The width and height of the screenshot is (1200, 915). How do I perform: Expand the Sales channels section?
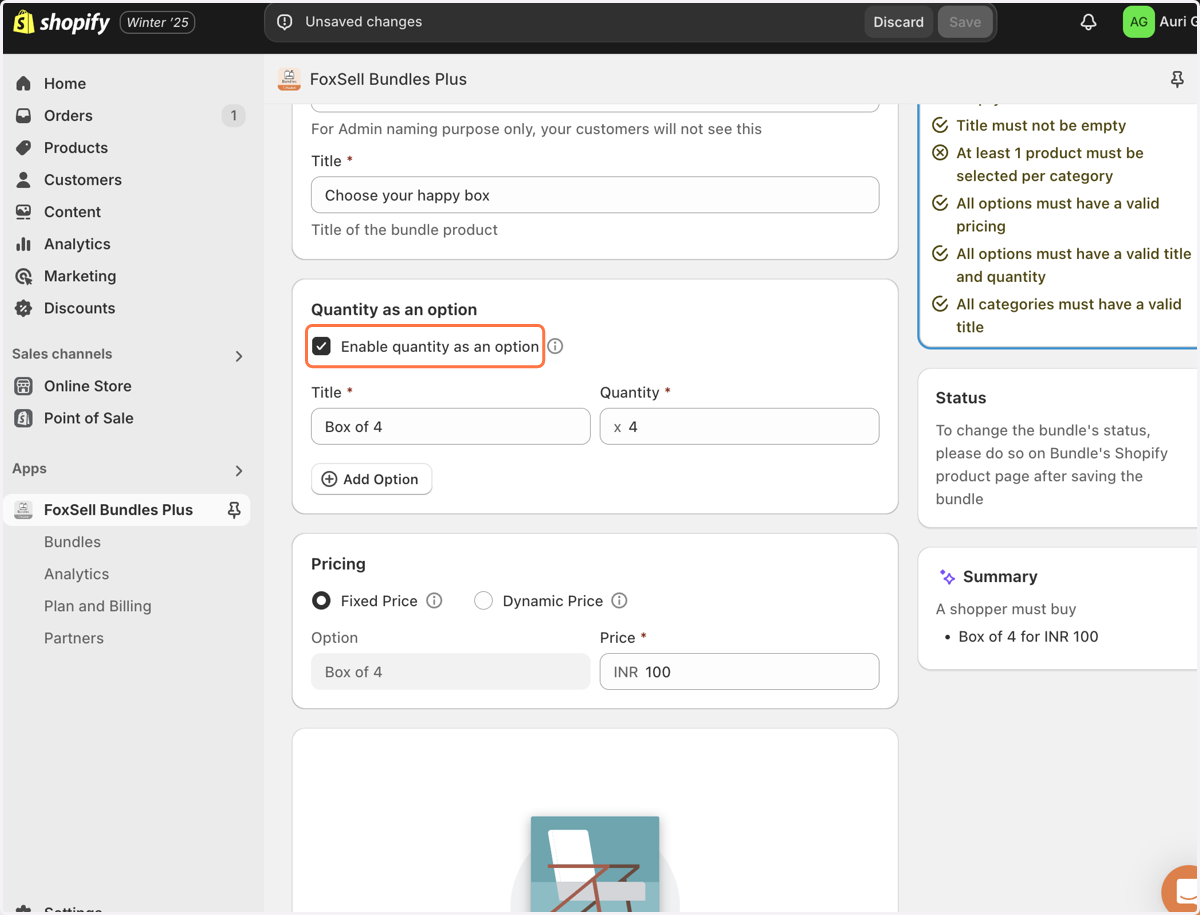[x=238, y=355]
